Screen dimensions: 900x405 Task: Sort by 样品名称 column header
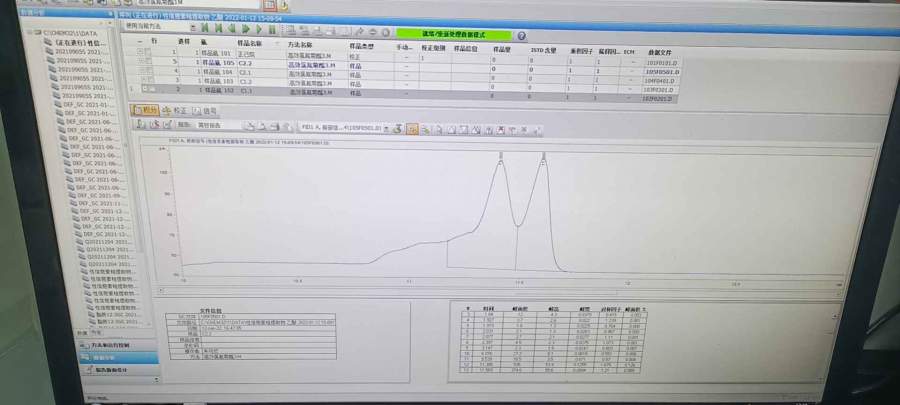pyautogui.click(x=250, y=43)
